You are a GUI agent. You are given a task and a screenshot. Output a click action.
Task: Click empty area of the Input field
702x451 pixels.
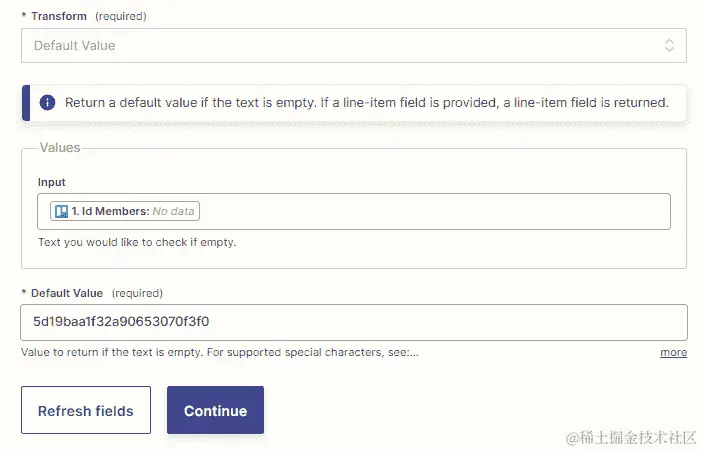430,211
